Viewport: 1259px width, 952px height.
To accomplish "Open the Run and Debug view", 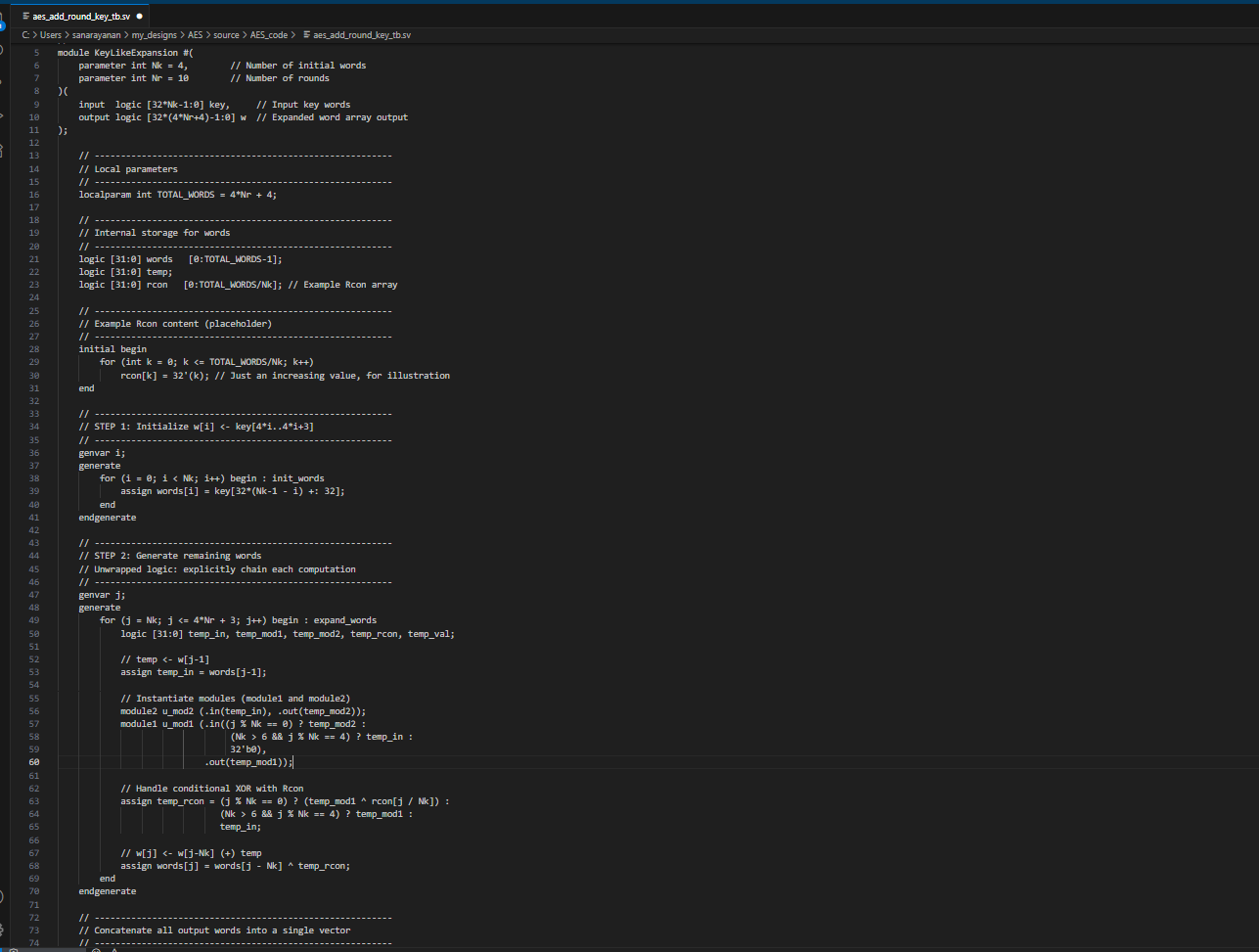I will [2, 115].
